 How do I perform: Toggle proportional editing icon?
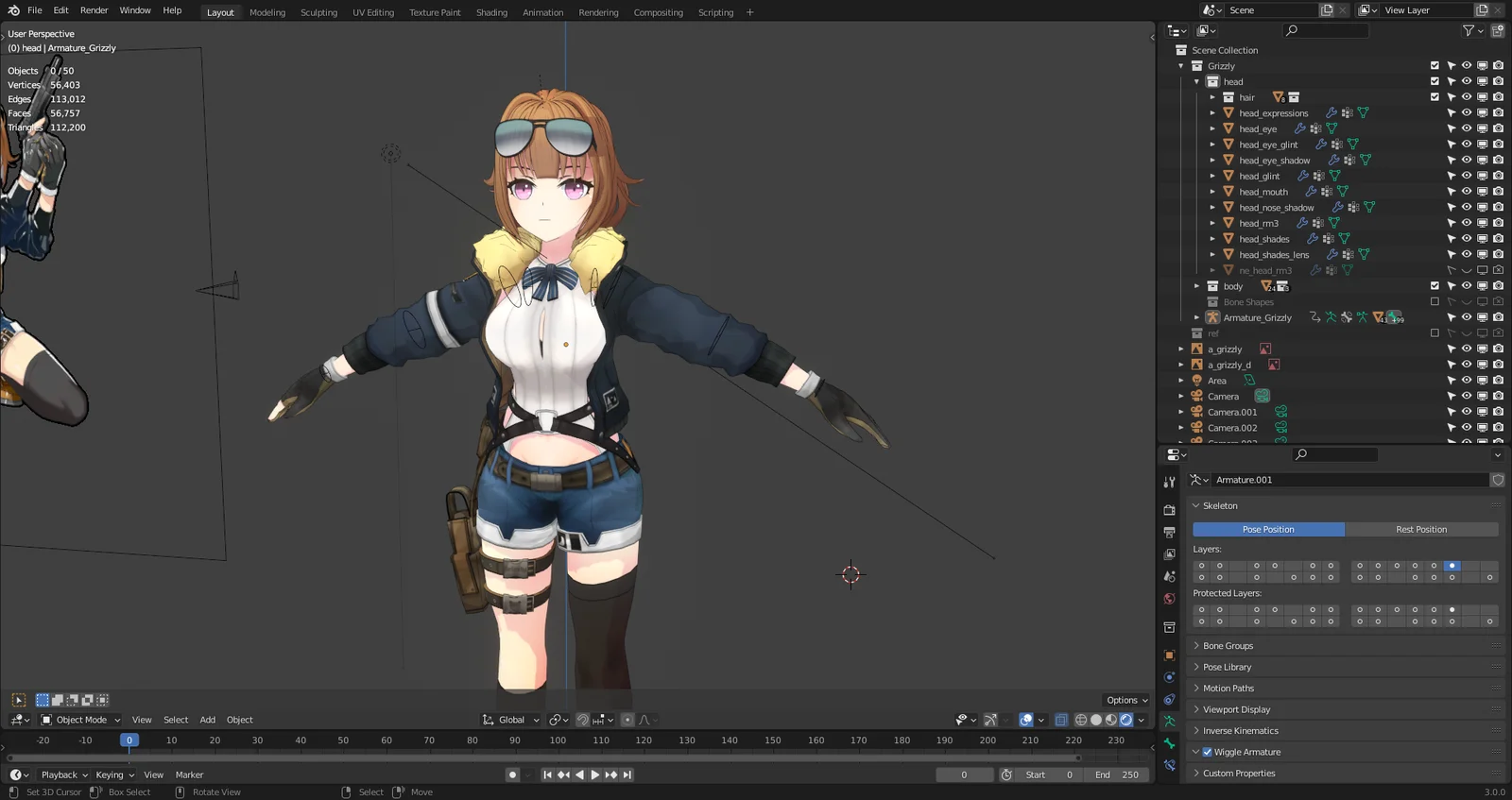[x=627, y=720]
